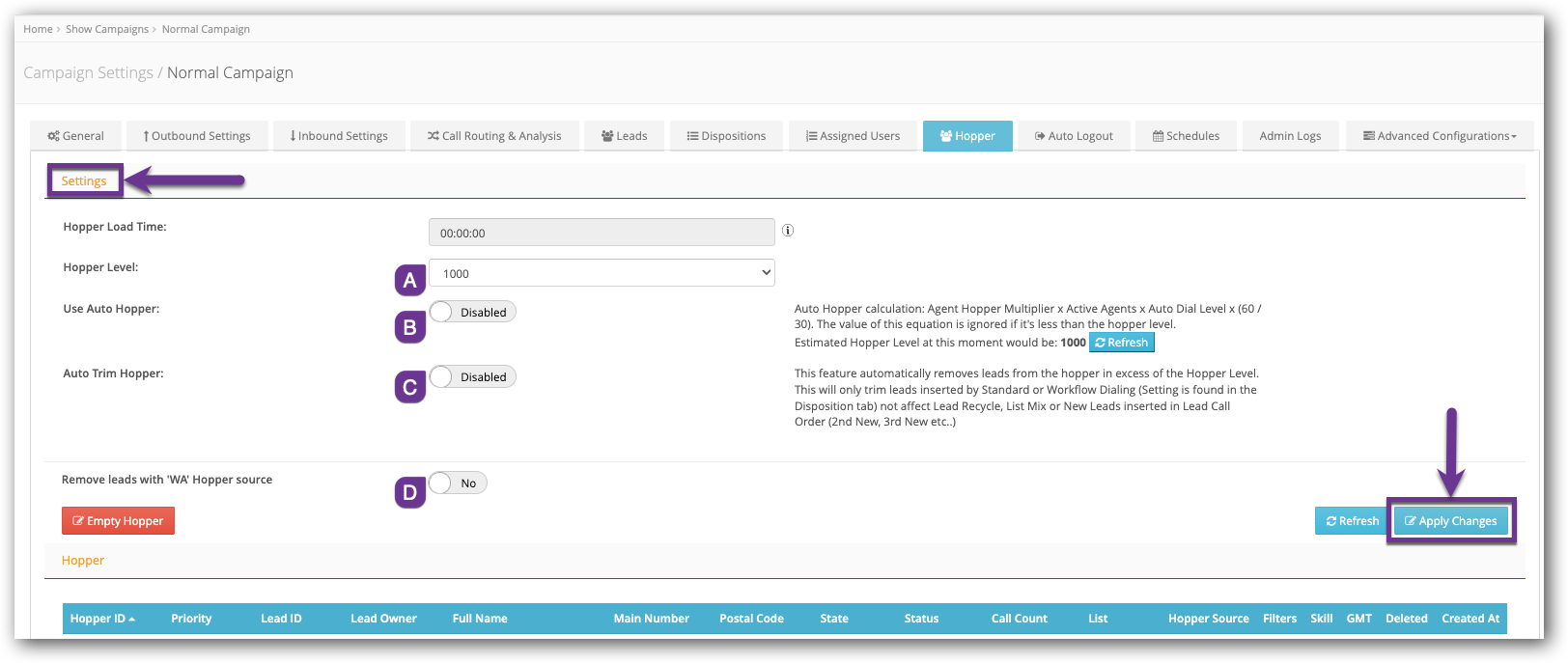Image resolution: width=1568 pixels, height=663 pixels.
Task: Toggle Remove leads with 'WA' Hopper source
Action: click(x=458, y=483)
